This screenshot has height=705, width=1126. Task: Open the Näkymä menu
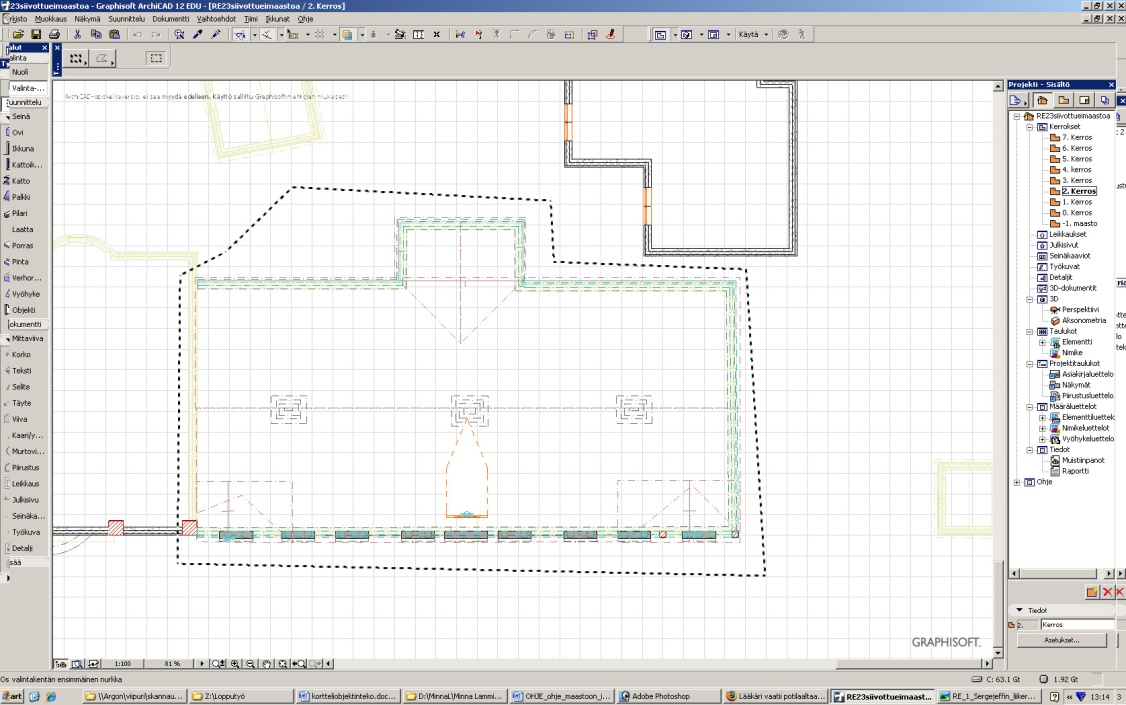88,19
